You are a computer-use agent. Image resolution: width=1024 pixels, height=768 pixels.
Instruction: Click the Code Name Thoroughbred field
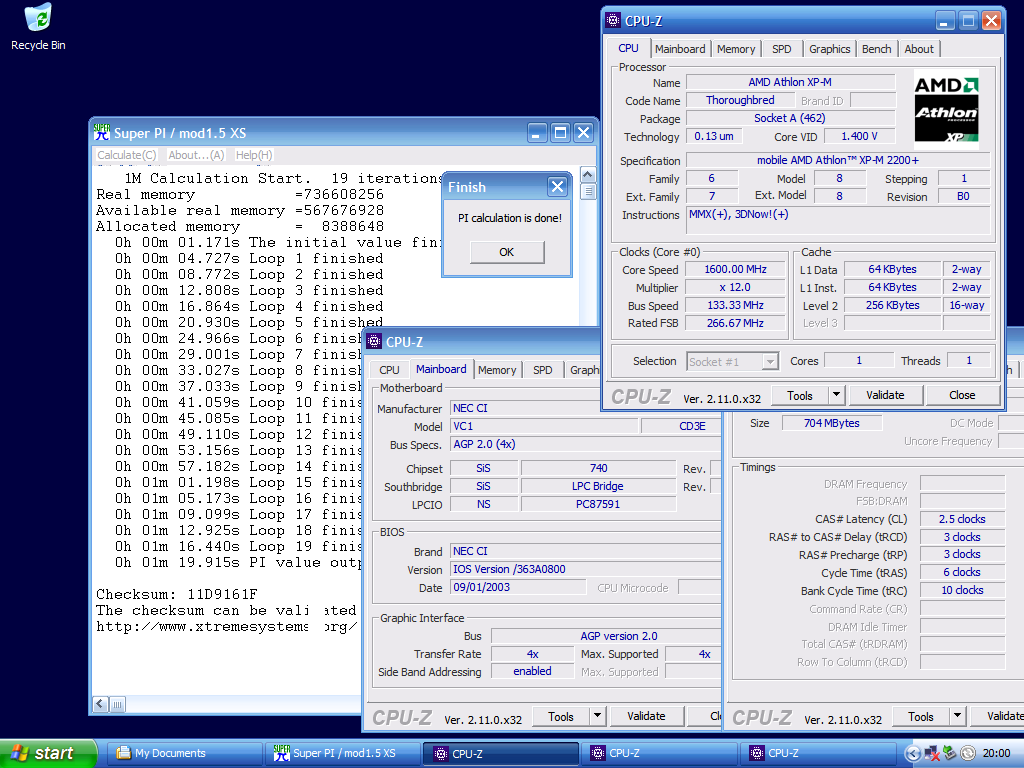740,101
